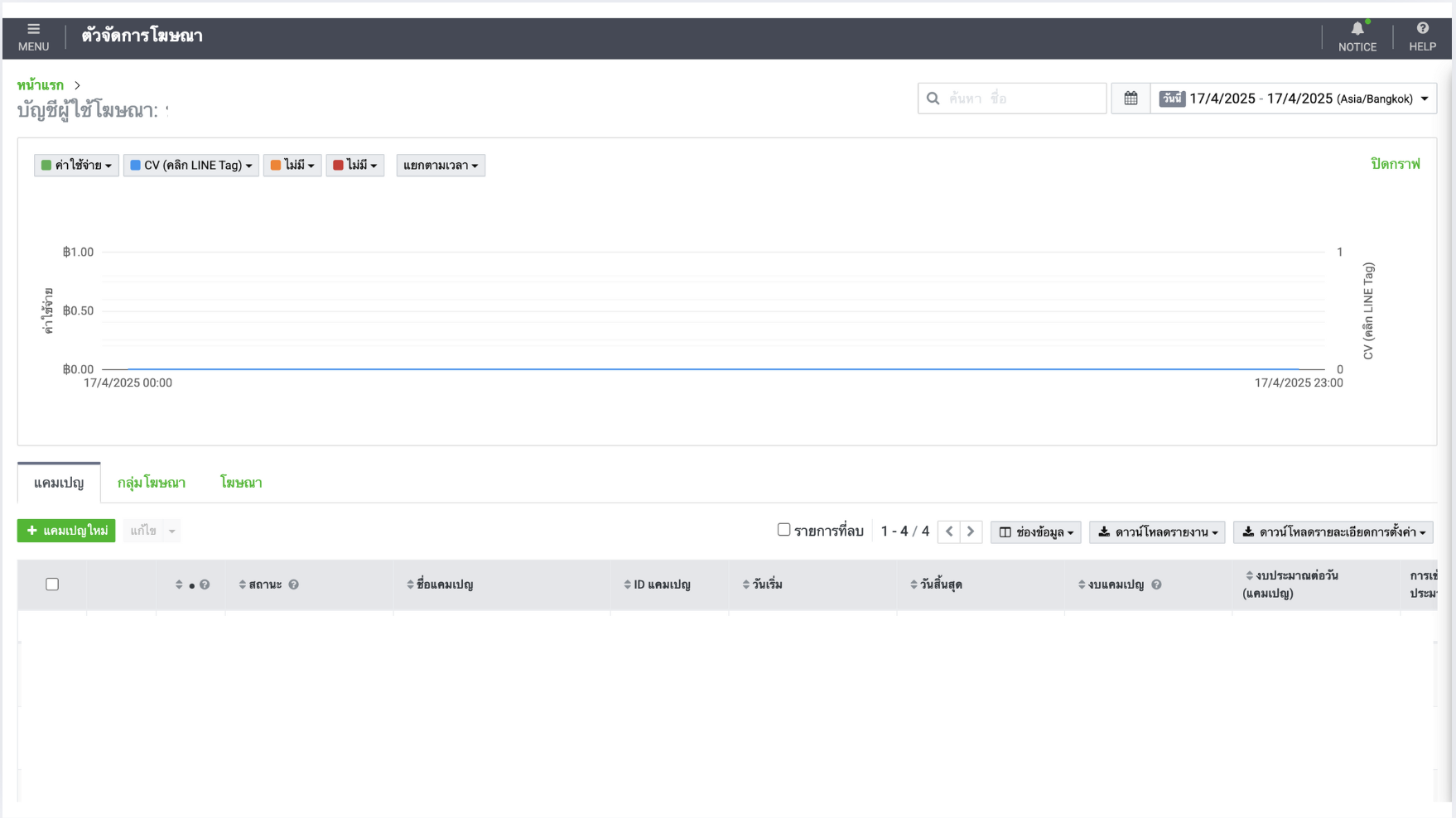The image size is (1456, 818).
Task: Open the CV (คลิก LINE Tag) dropdown
Action: 191,166
